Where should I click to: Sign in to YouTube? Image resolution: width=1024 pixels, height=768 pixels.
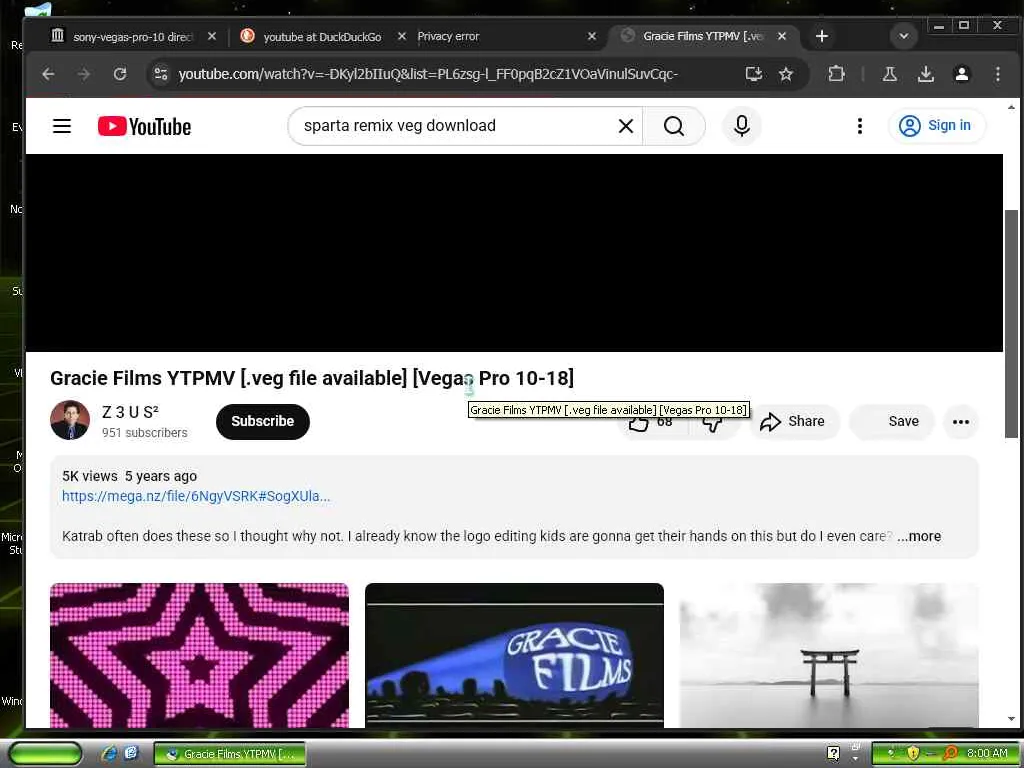[936, 125]
